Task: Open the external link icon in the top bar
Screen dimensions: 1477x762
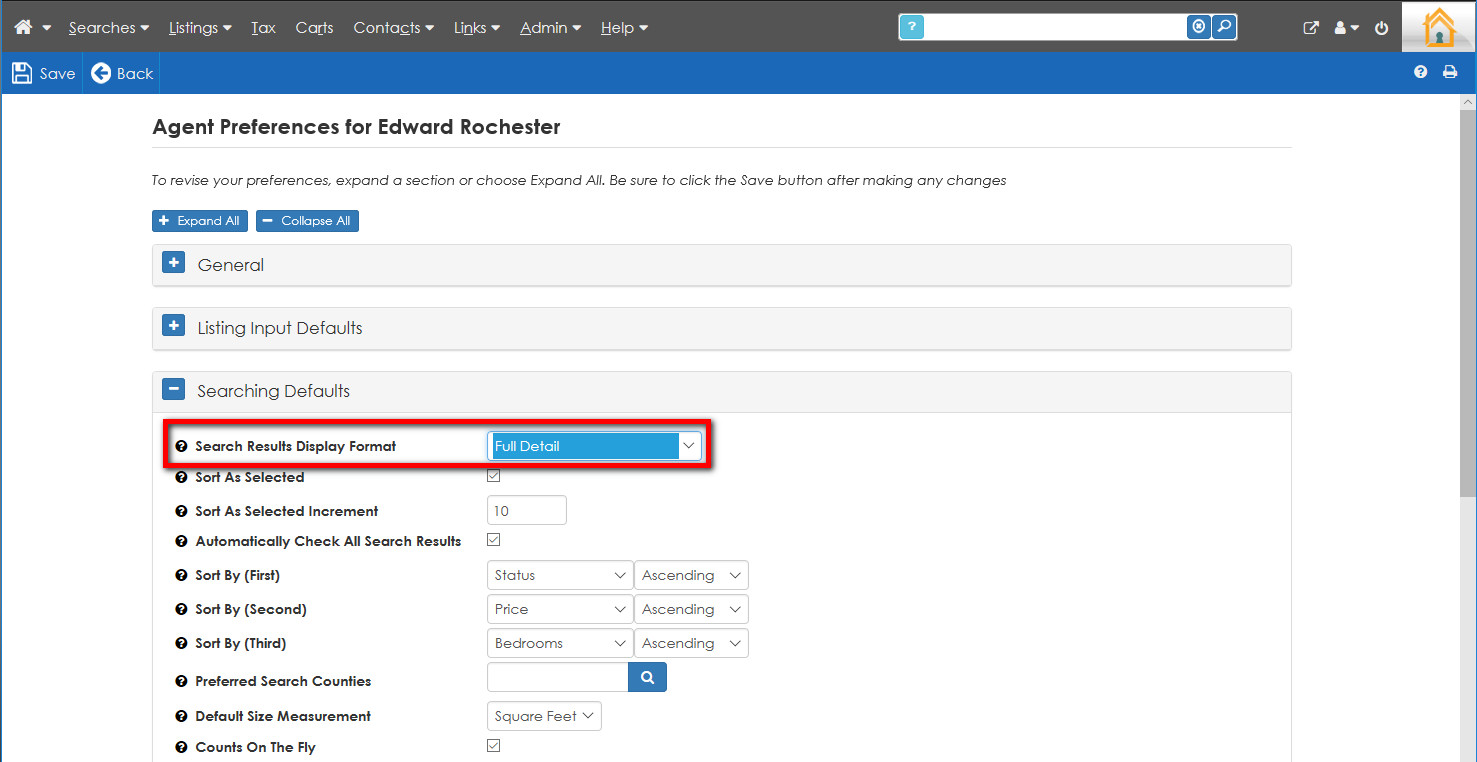Action: [x=1311, y=28]
